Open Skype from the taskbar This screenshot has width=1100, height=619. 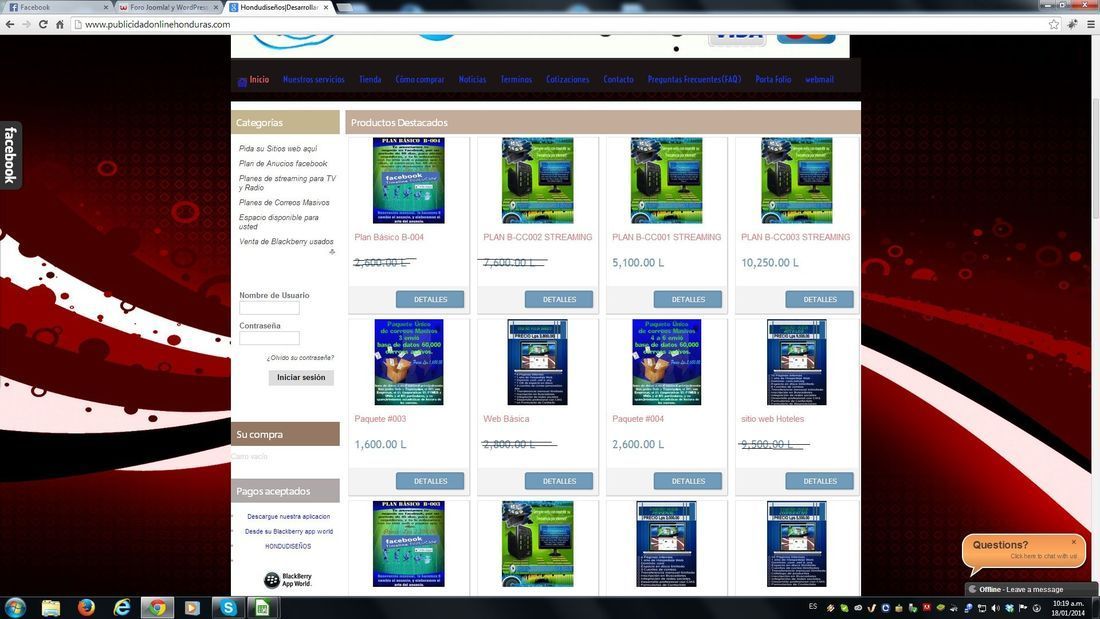[x=227, y=607]
